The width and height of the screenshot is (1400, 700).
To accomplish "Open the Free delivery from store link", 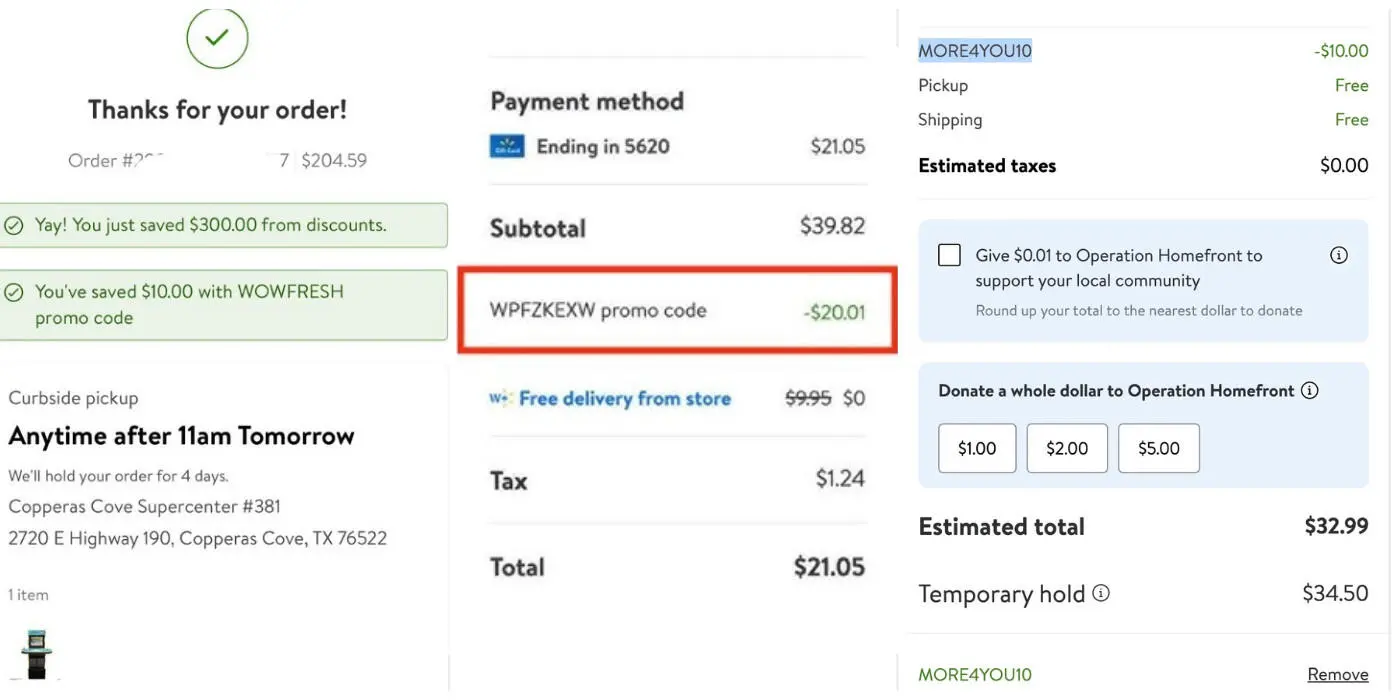I will tap(624, 399).
